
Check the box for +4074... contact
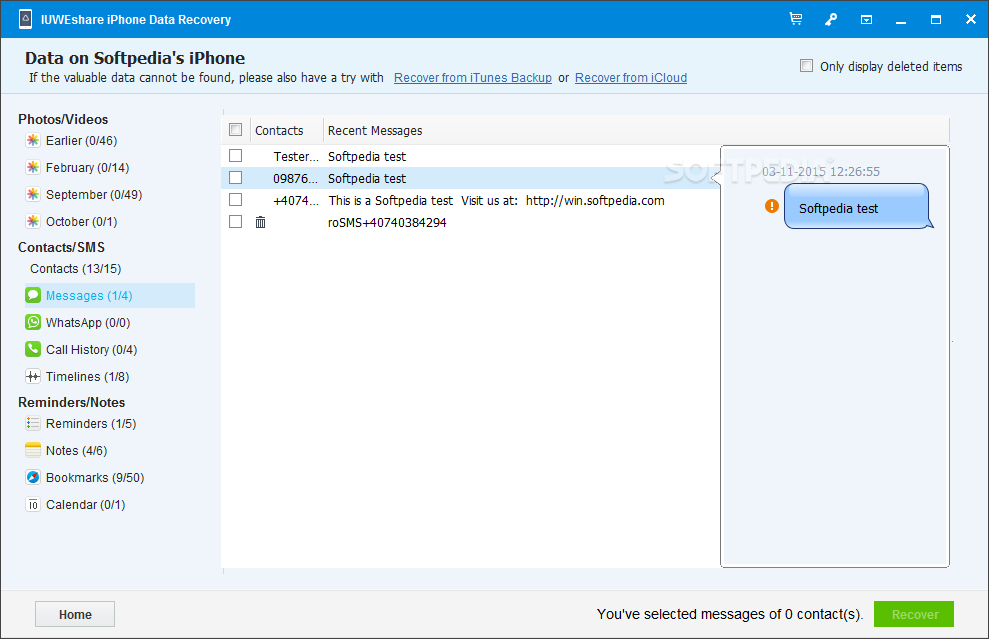tap(235, 200)
